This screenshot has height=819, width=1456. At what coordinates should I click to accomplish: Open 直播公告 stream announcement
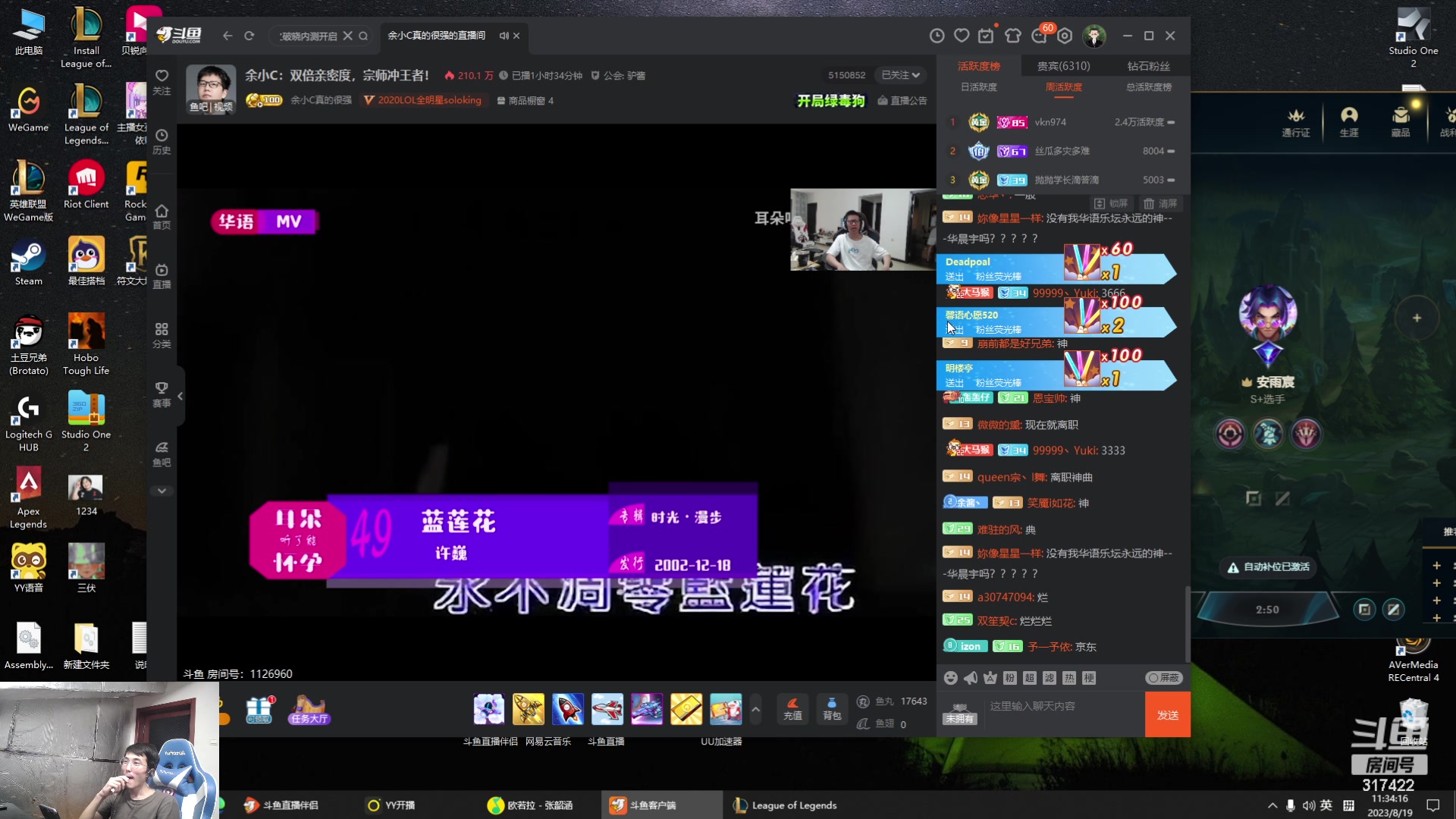902,100
